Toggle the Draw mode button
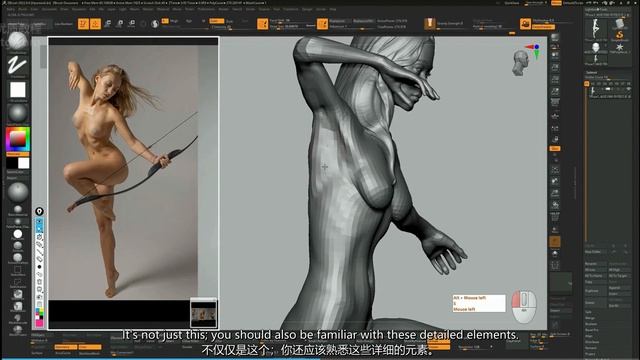 tap(95, 24)
